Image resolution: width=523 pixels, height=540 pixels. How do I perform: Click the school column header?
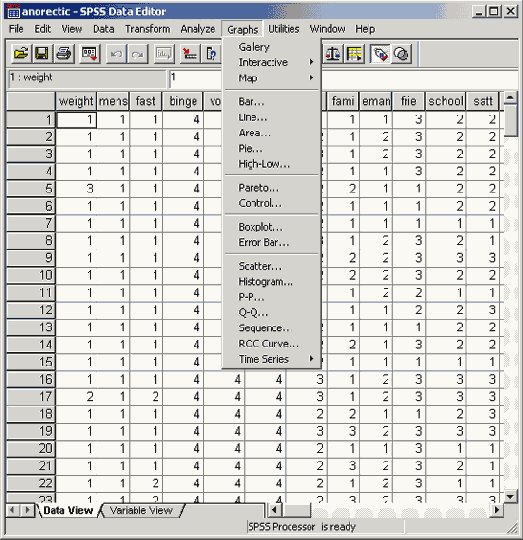pyautogui.click(x=446, y=101)
